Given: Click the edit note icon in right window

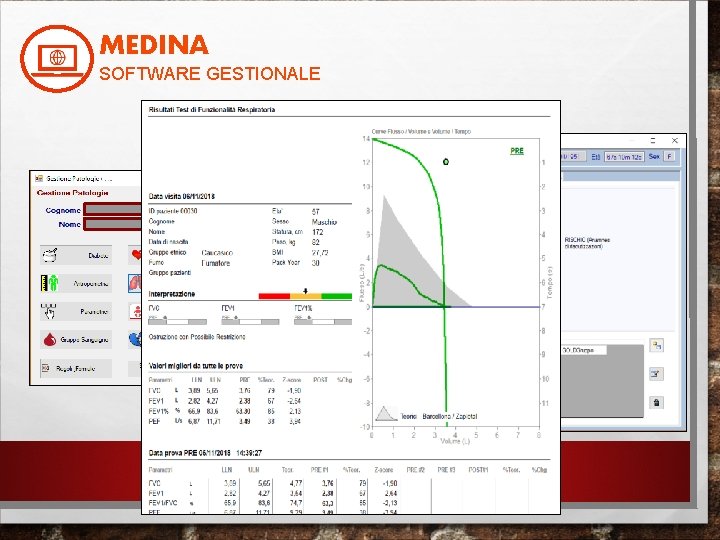Looking at the screenshot, I should (x=657, y=374).
